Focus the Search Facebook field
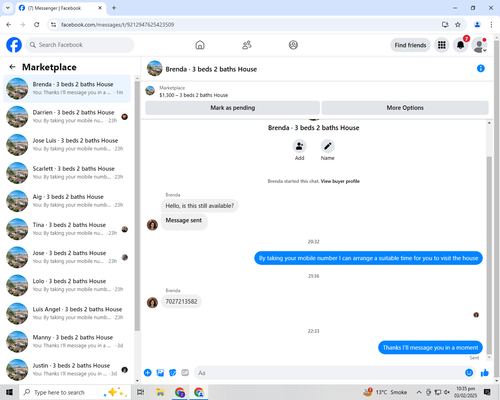Screen dimensions: 500x400 click(80, 45)
